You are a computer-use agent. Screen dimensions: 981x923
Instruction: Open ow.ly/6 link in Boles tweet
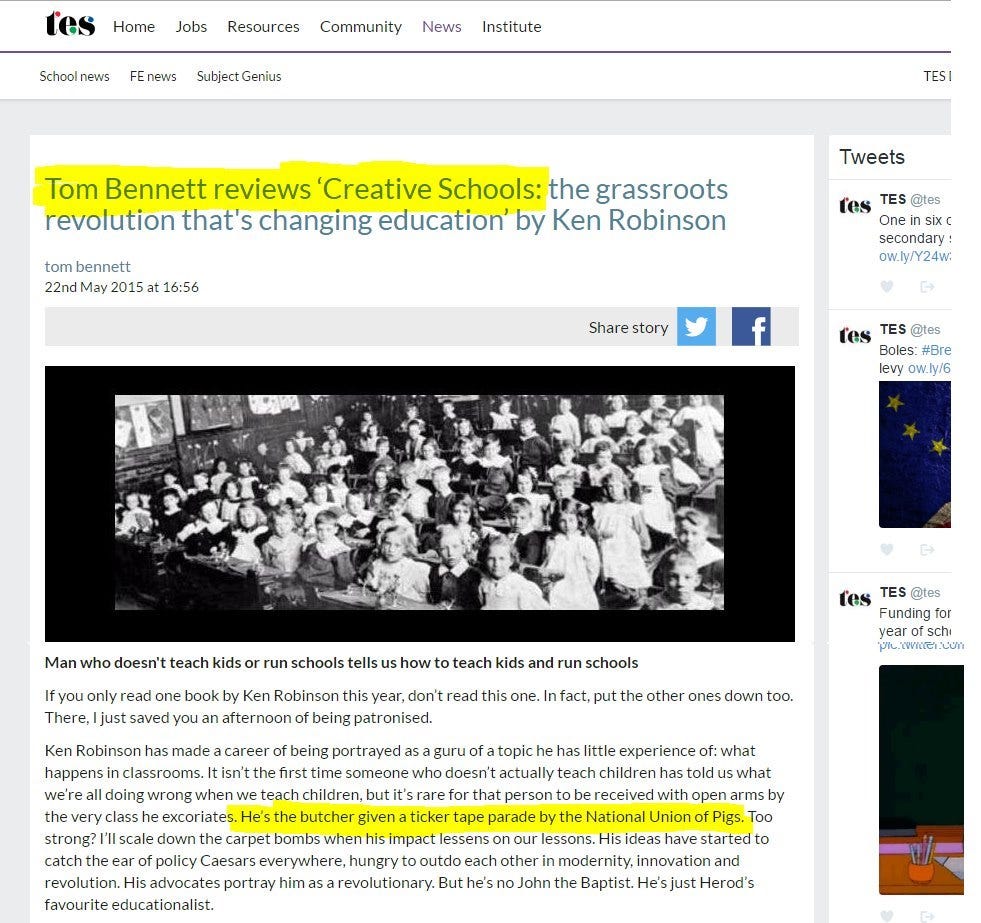929,368
